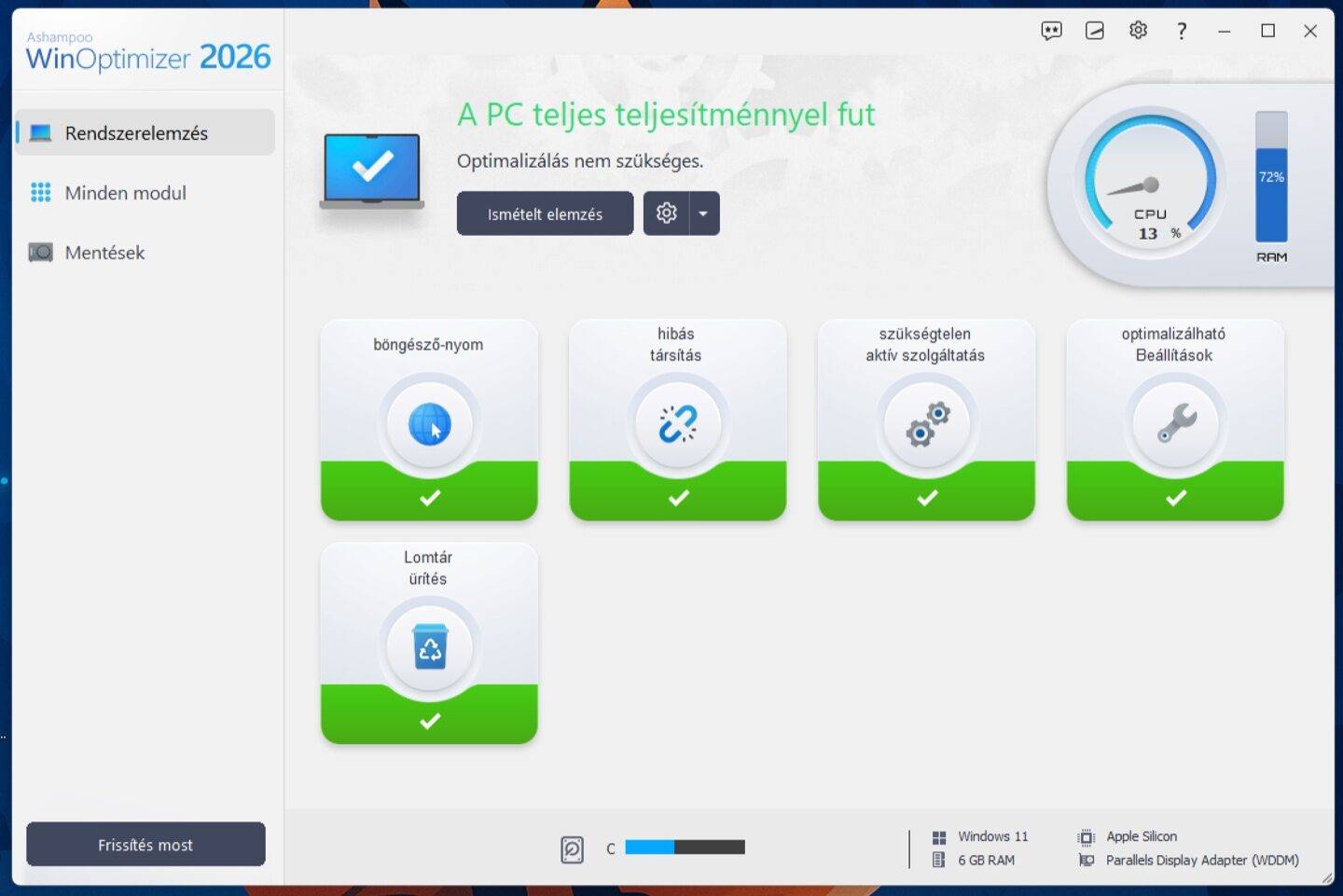The height and width of the screenshot is (896, 1343).
Task: Open Minden modul in the sidebar
Action: pos(145,193)
